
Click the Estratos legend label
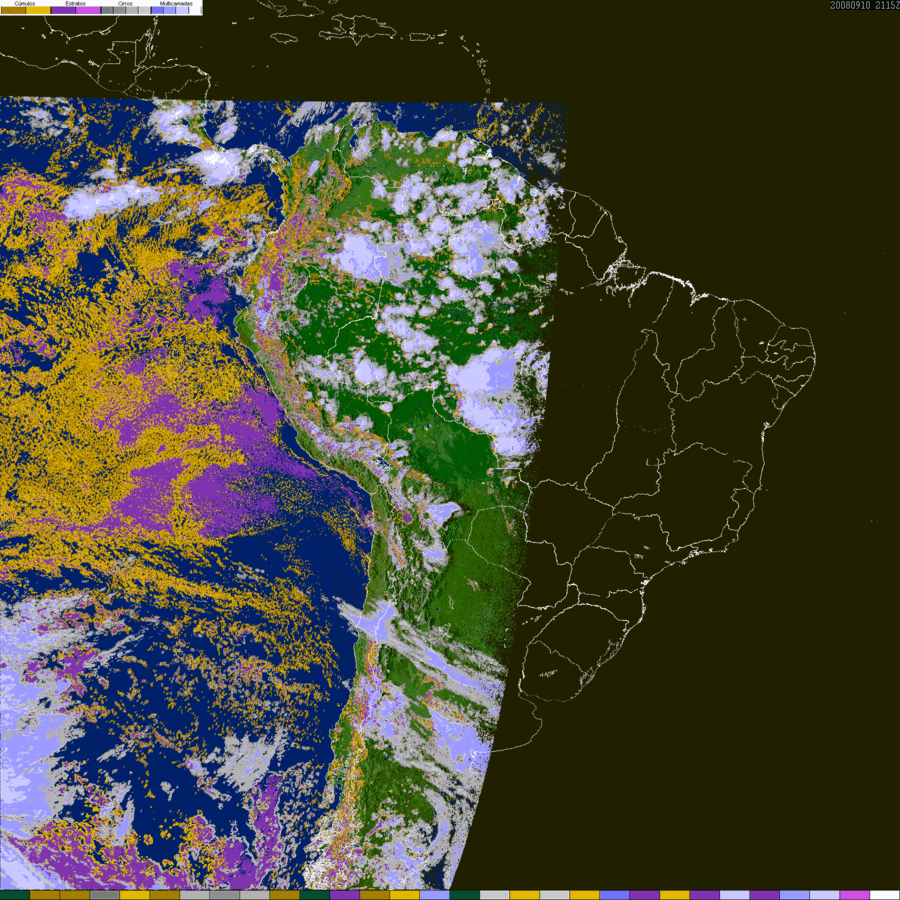coord(76,3)
